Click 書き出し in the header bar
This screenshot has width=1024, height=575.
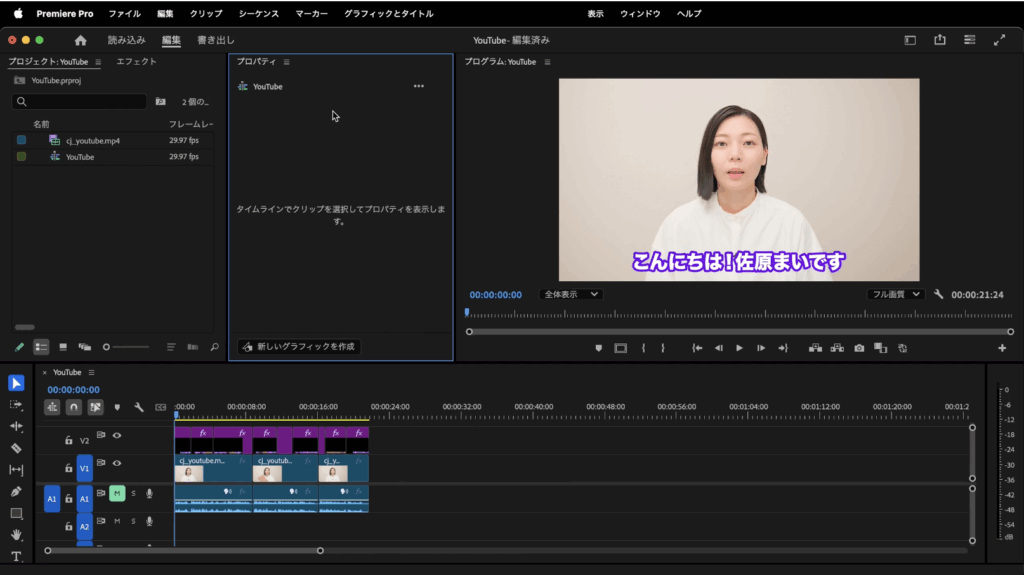tap(215, 40)
